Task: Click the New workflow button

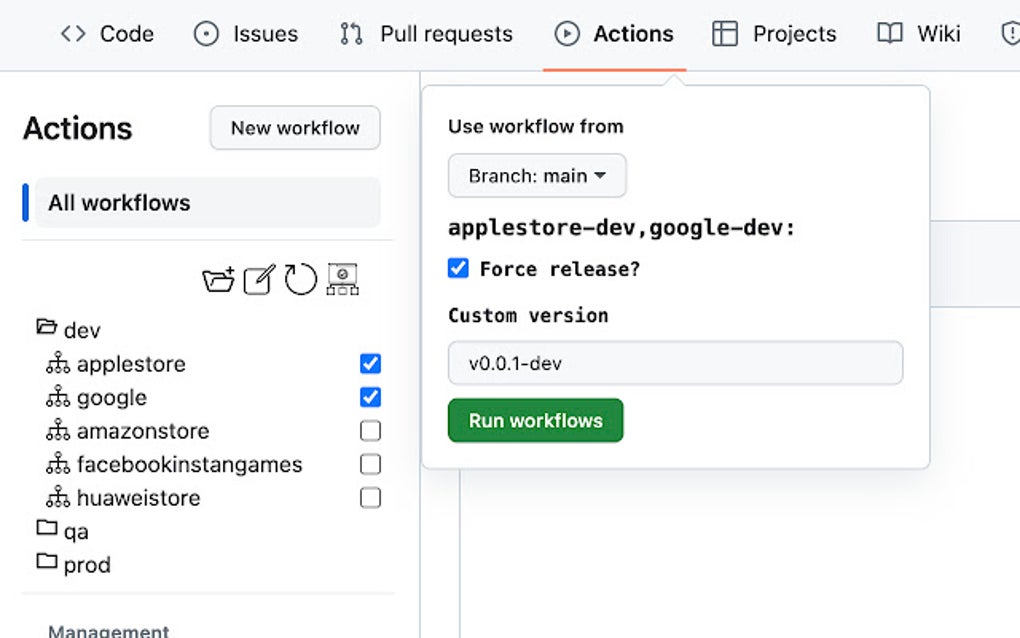Action: [x=295, y=128]
